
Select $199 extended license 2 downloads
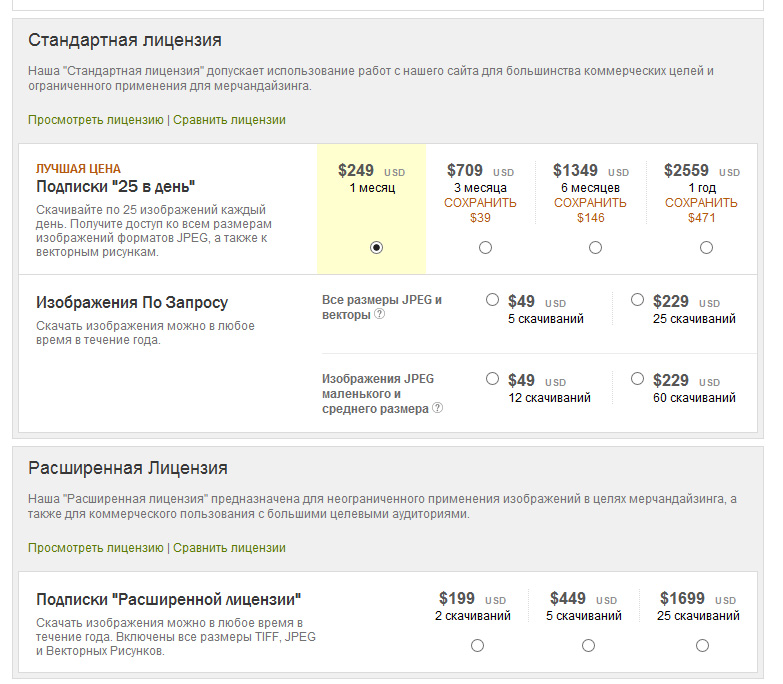coord(477,646)
